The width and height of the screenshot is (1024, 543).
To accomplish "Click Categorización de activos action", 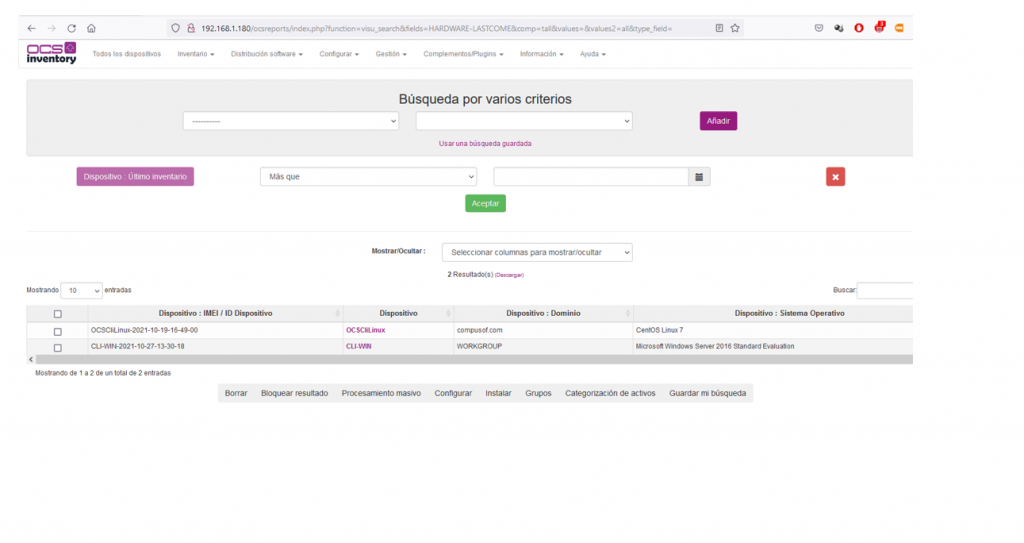I will 610,393.
